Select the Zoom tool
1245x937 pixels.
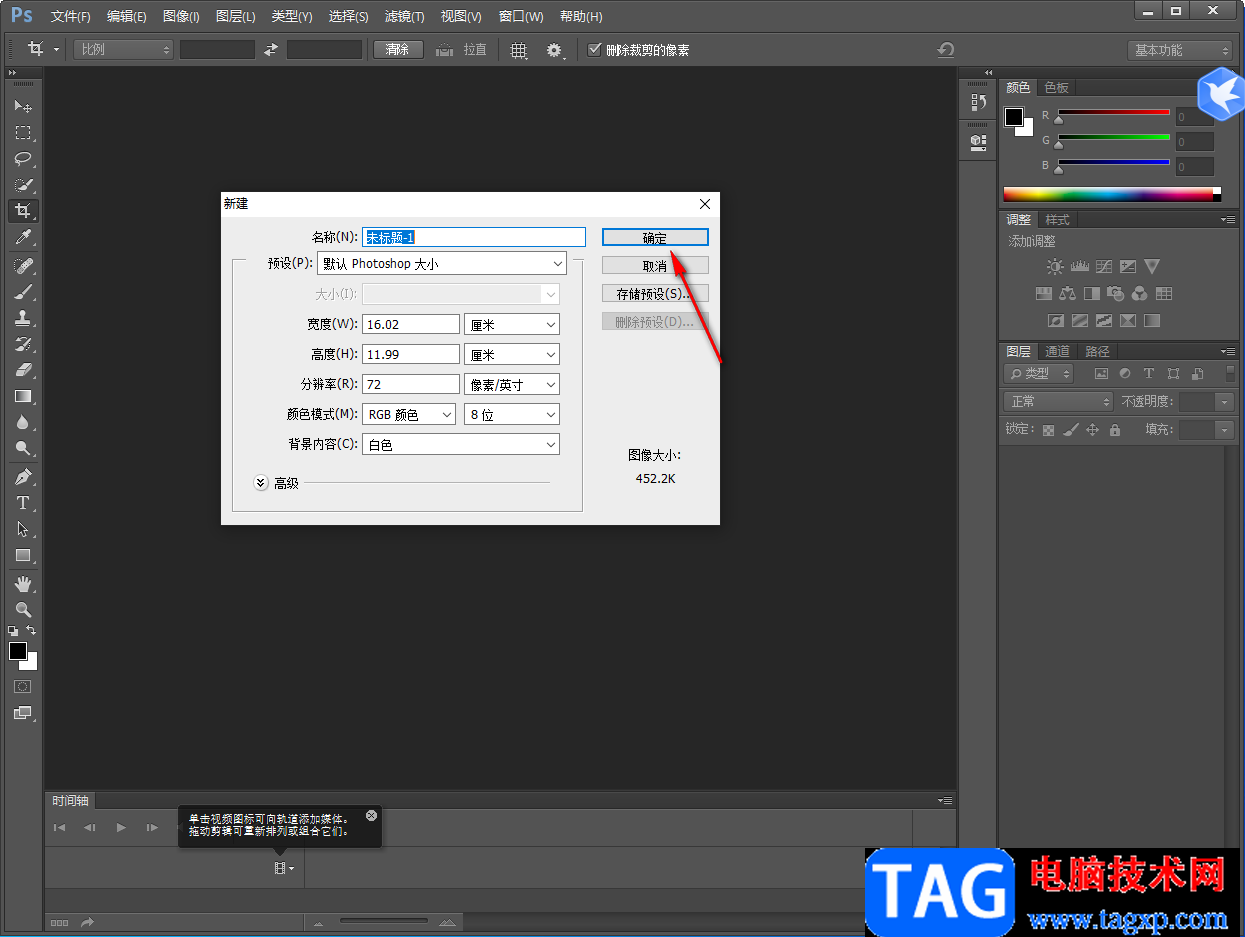(x=23, y=609)
